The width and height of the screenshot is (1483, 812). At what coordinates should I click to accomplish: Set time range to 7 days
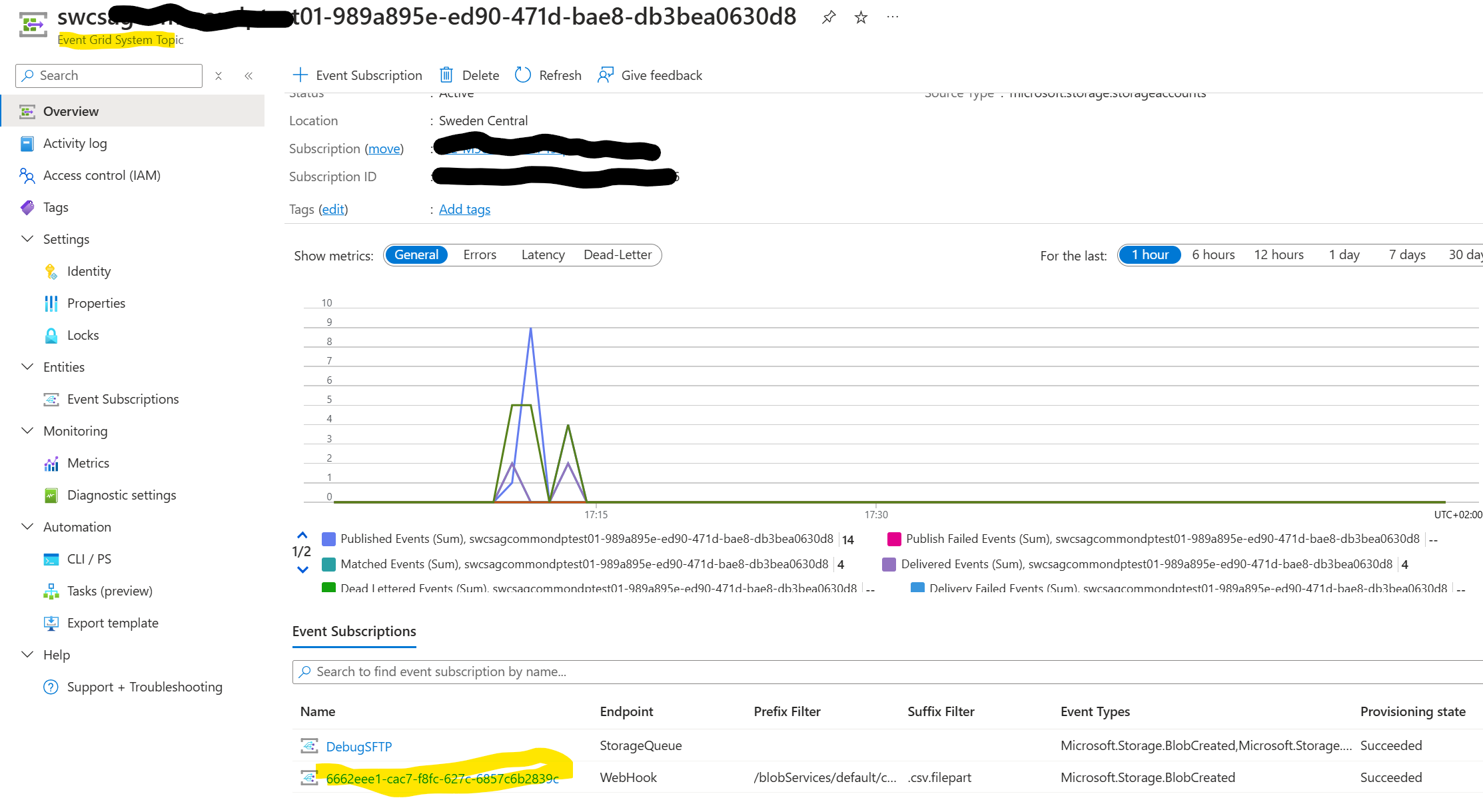[1407, 255]
